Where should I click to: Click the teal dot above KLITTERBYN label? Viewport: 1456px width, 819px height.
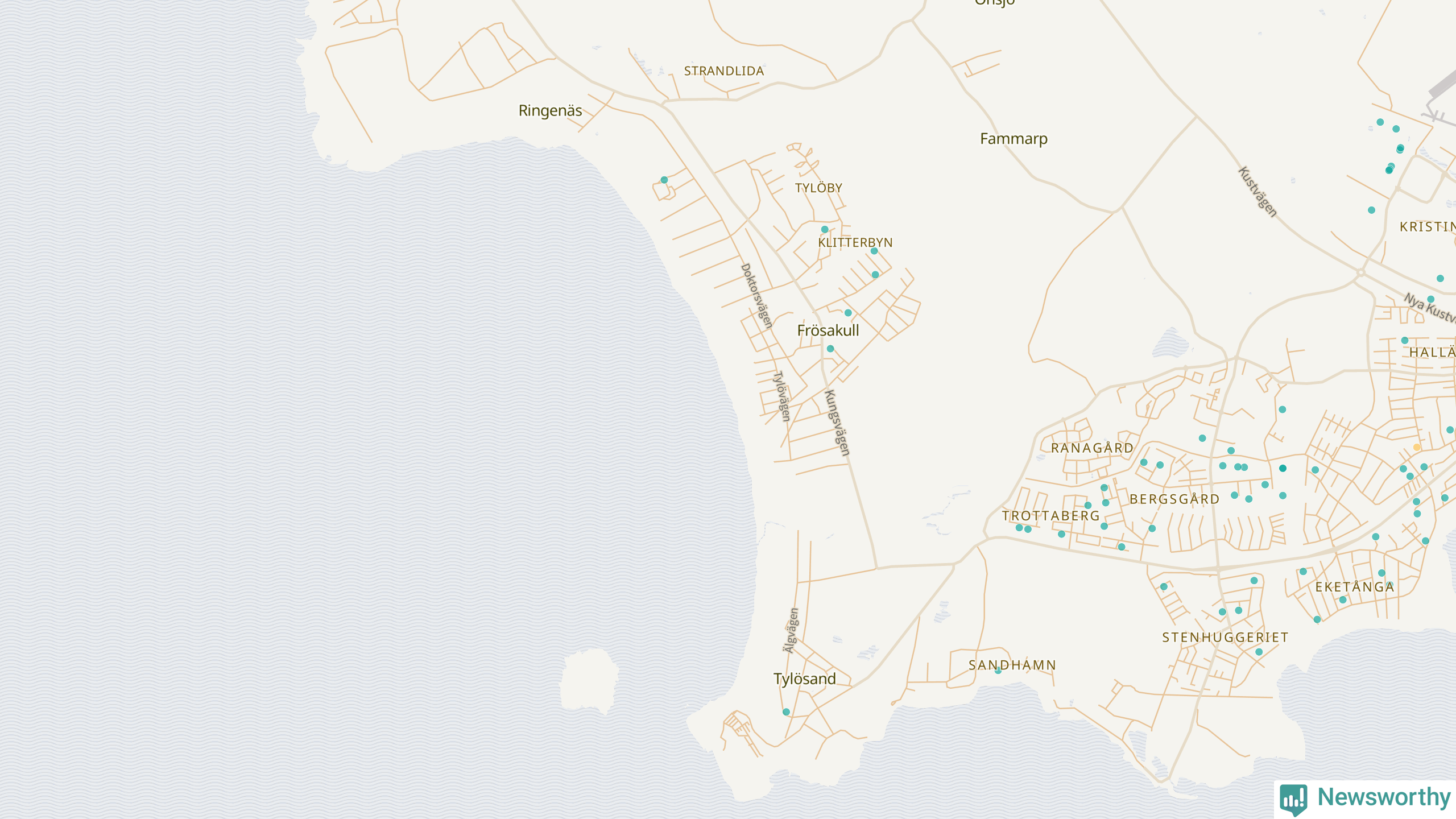tap(825, 230)
